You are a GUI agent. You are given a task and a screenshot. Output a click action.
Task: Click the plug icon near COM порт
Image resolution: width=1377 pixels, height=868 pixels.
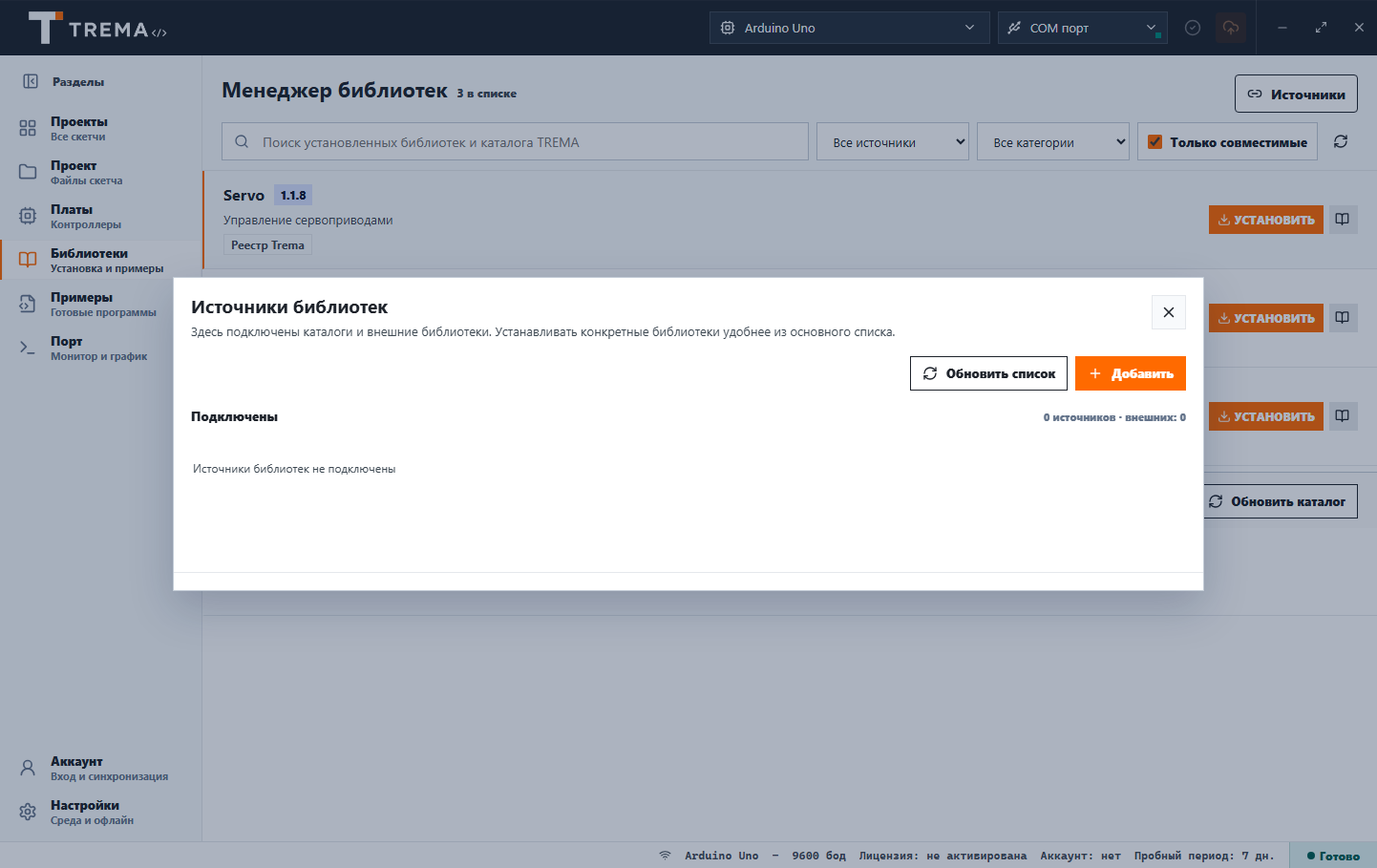[x=1014, y=28]
